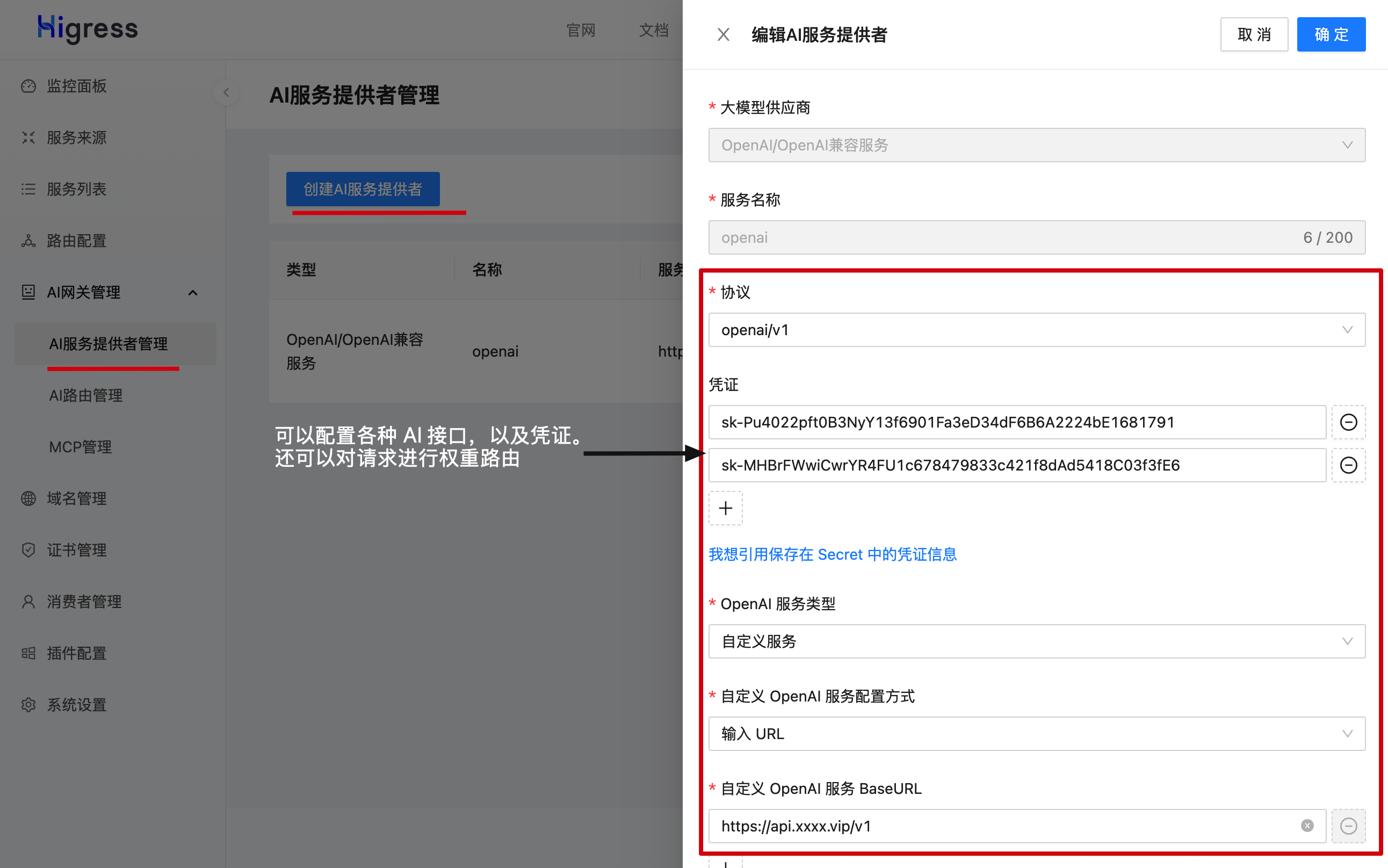Close the edit AI provider drawer
Image resolution: width=1388 pixels, height=868 pixels.
pos(722,34)
